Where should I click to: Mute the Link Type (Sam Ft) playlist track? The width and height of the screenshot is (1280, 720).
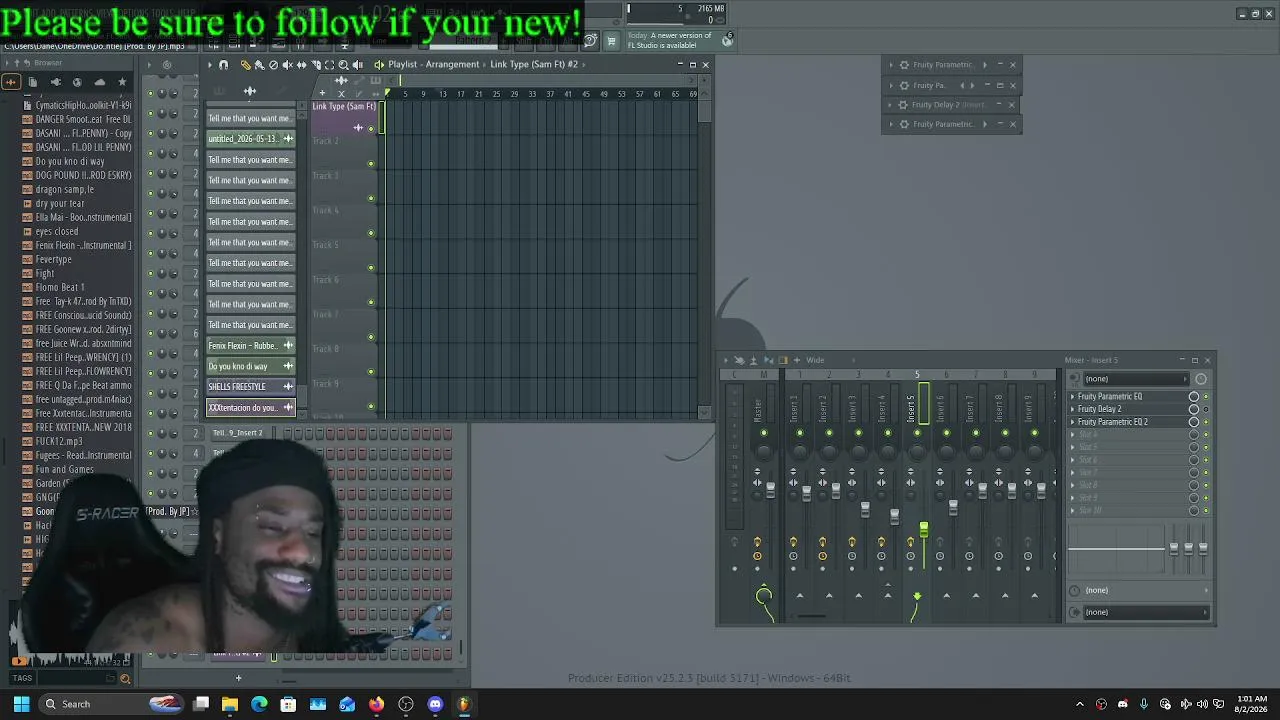(x=371, y=128)
